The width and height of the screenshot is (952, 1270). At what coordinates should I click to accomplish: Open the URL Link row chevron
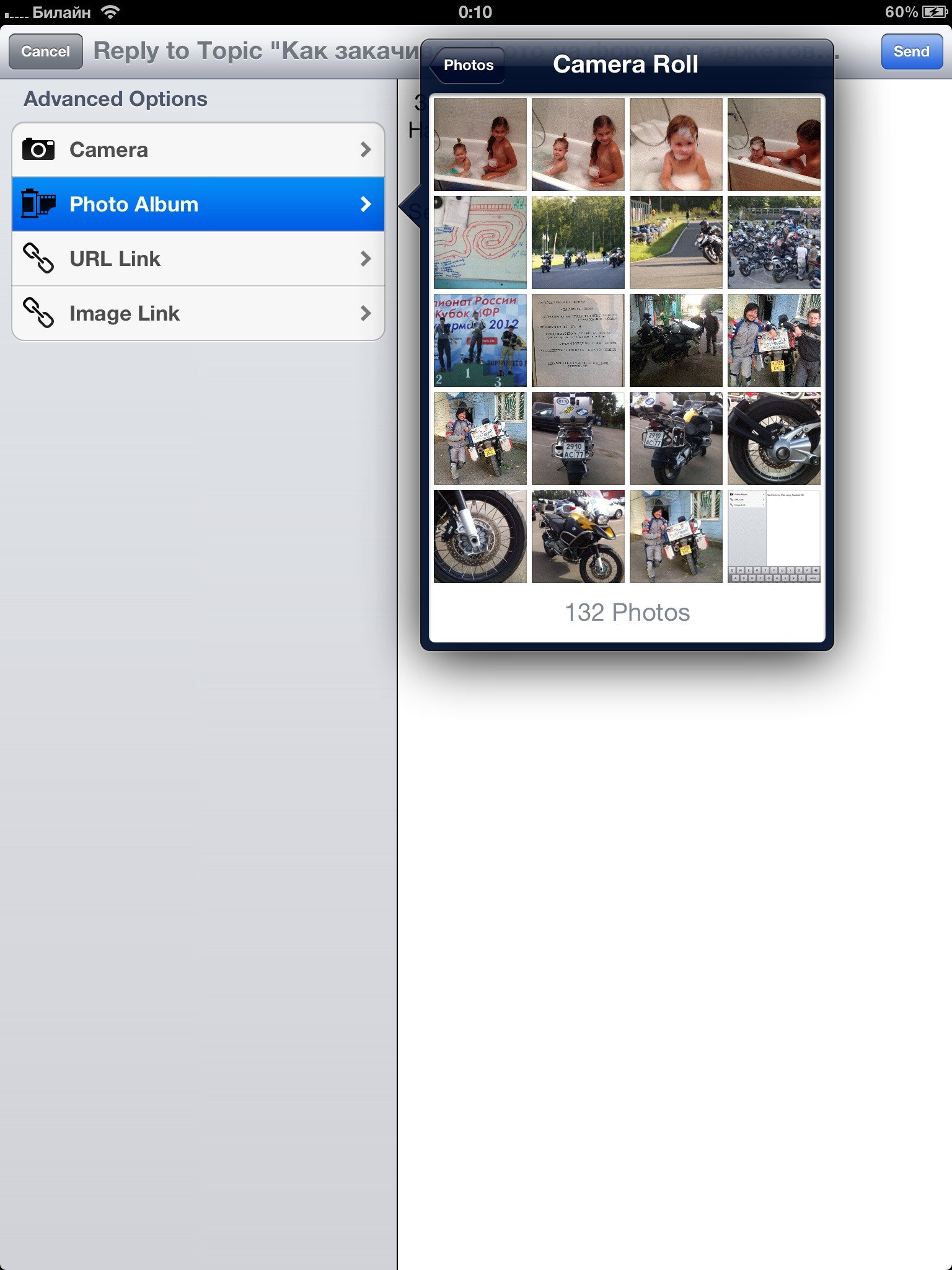(x=365, y=259)
